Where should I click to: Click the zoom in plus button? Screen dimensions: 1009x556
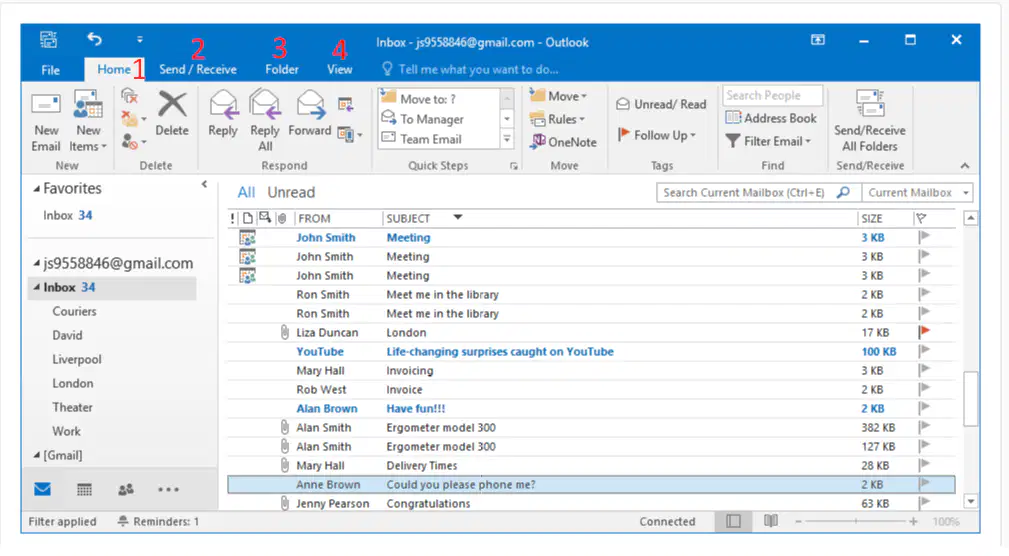point(913,521)
